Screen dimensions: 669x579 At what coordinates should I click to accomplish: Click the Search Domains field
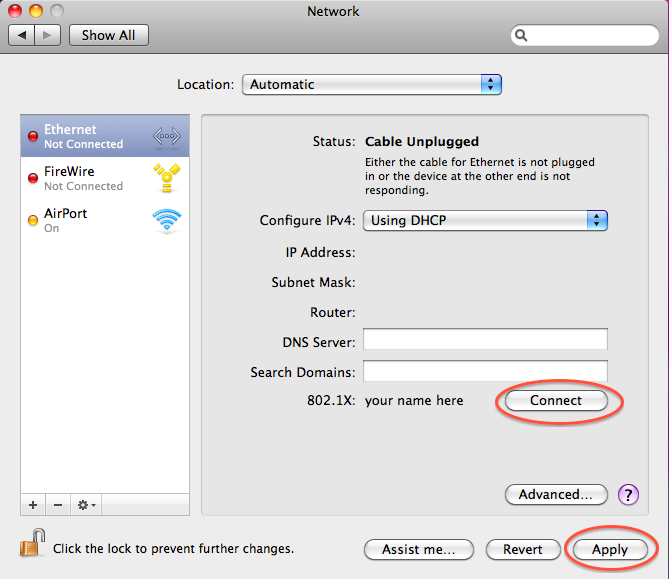485,371
